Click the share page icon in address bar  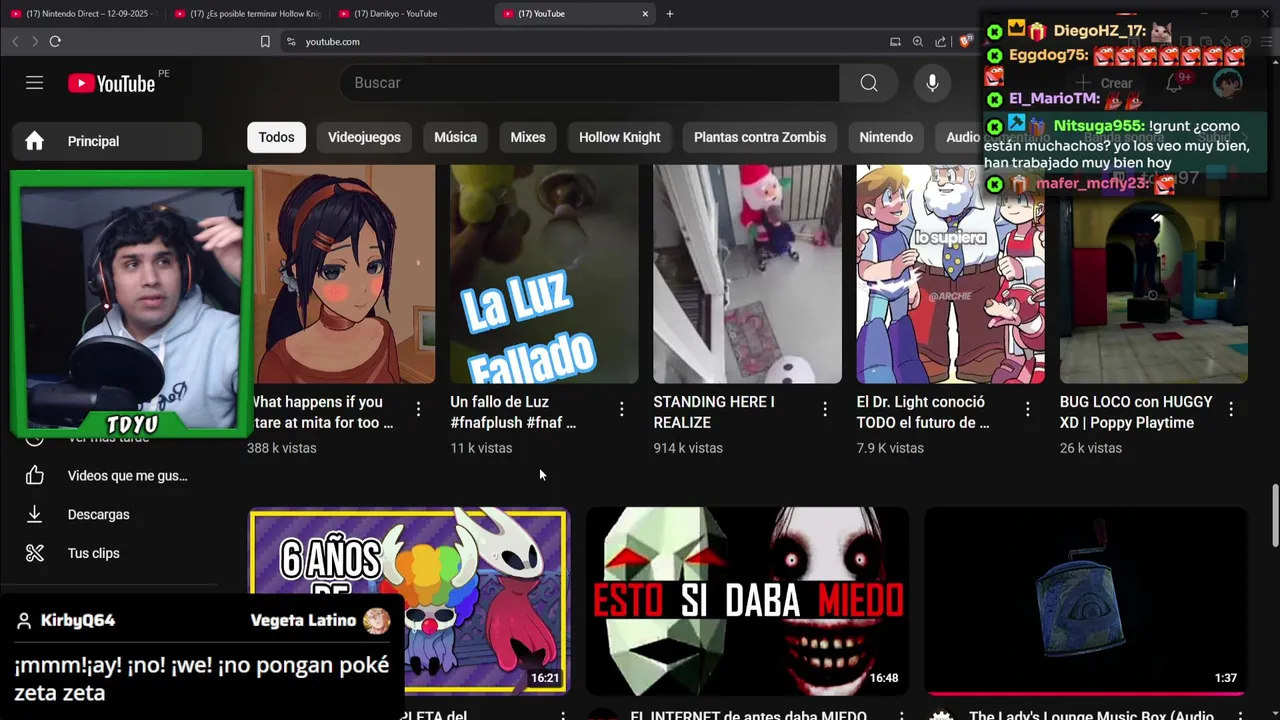tap(941, 41)
